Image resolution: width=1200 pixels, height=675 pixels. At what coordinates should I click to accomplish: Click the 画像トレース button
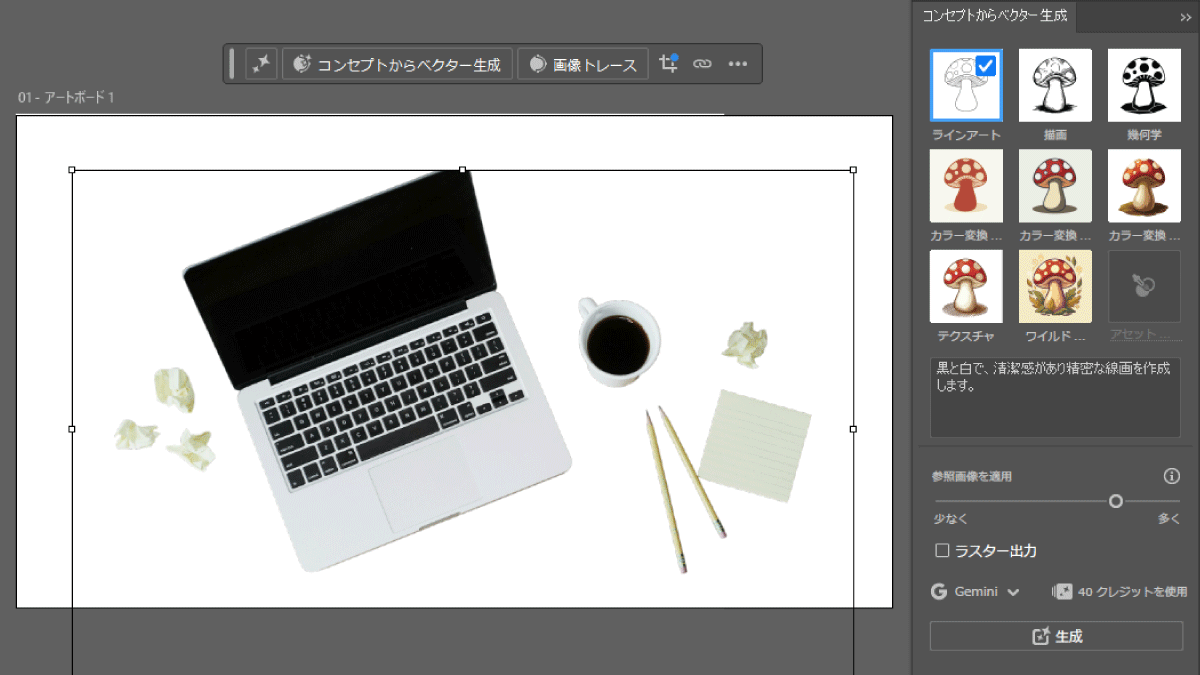click(x=583, y=64)
